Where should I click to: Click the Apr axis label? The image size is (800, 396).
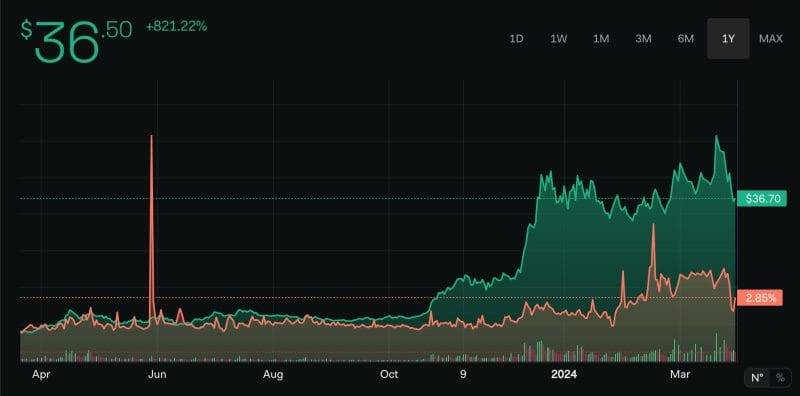41,375
